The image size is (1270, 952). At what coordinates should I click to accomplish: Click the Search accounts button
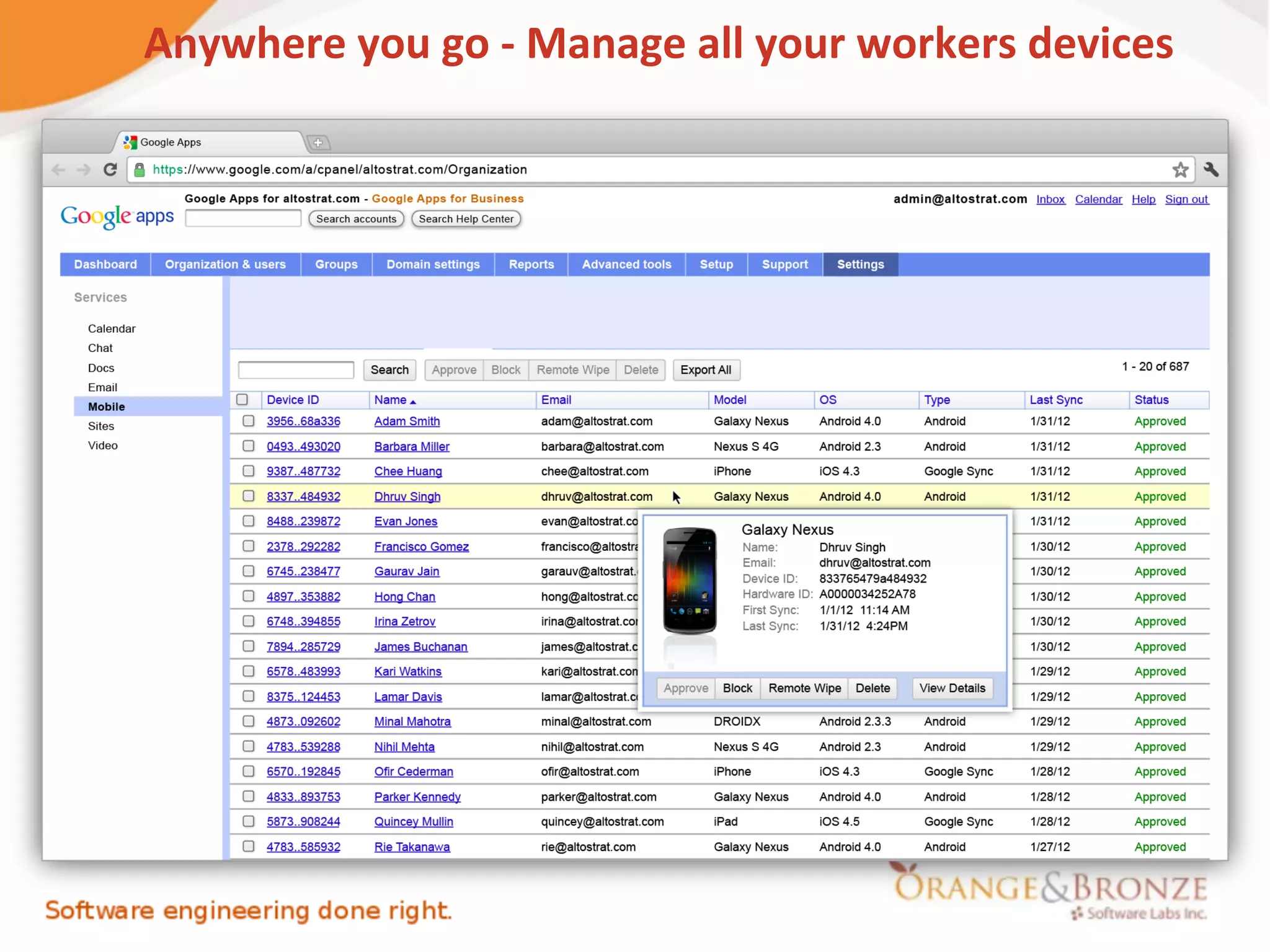click(x=356, y=219)
